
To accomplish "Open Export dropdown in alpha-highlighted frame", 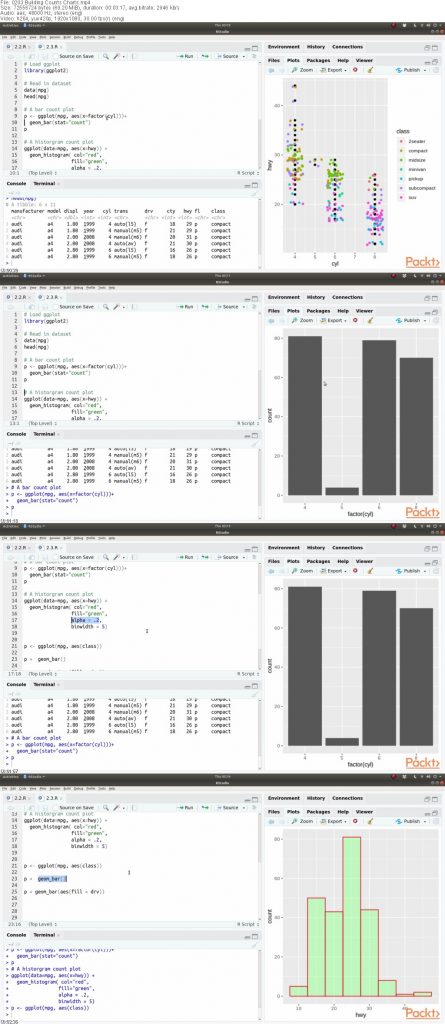I will click(335, 571).
